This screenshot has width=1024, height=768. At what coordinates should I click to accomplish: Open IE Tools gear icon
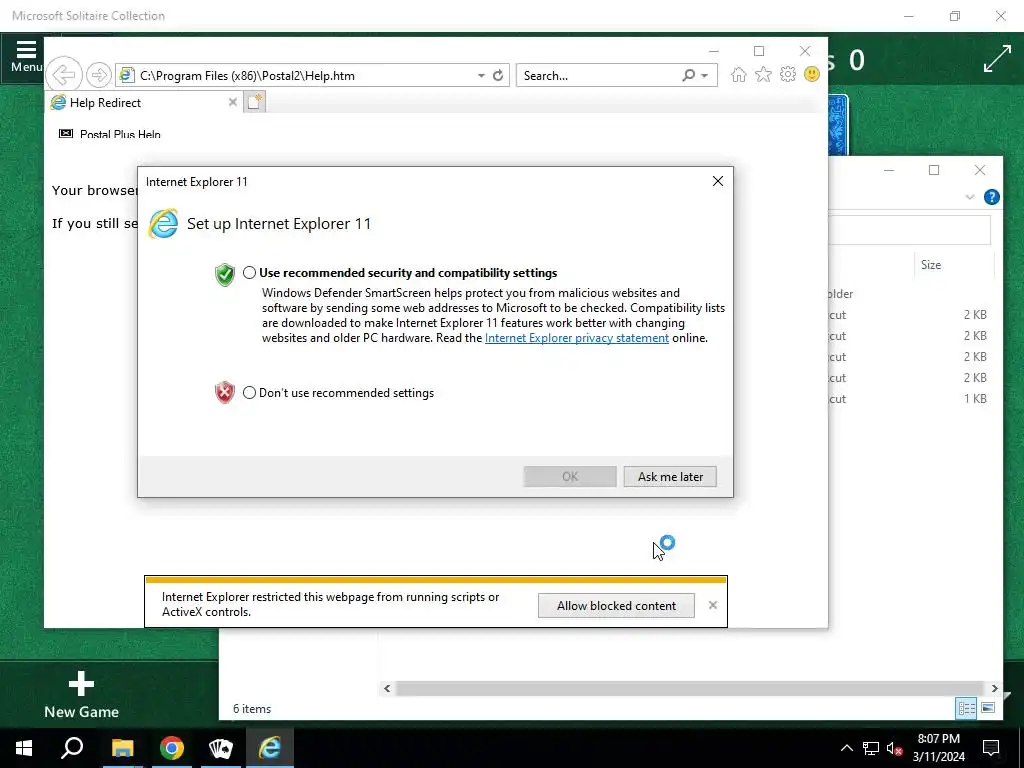pos(788,74)
